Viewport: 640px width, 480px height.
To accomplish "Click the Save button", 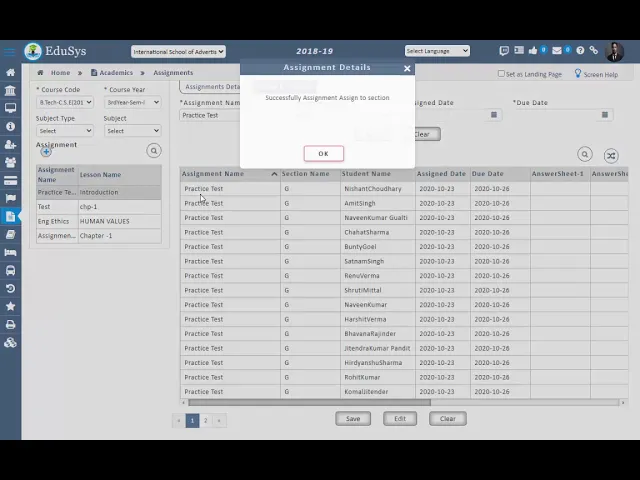I will coord(353,418).
